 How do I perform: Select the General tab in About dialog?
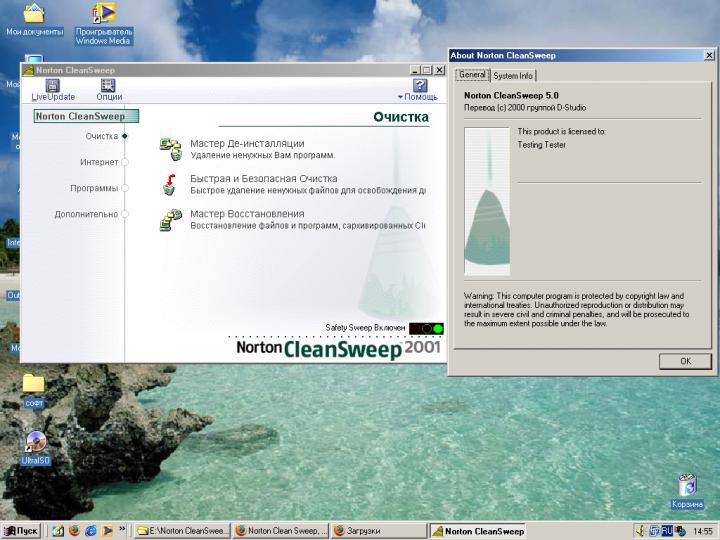click(x=472, y=75)
